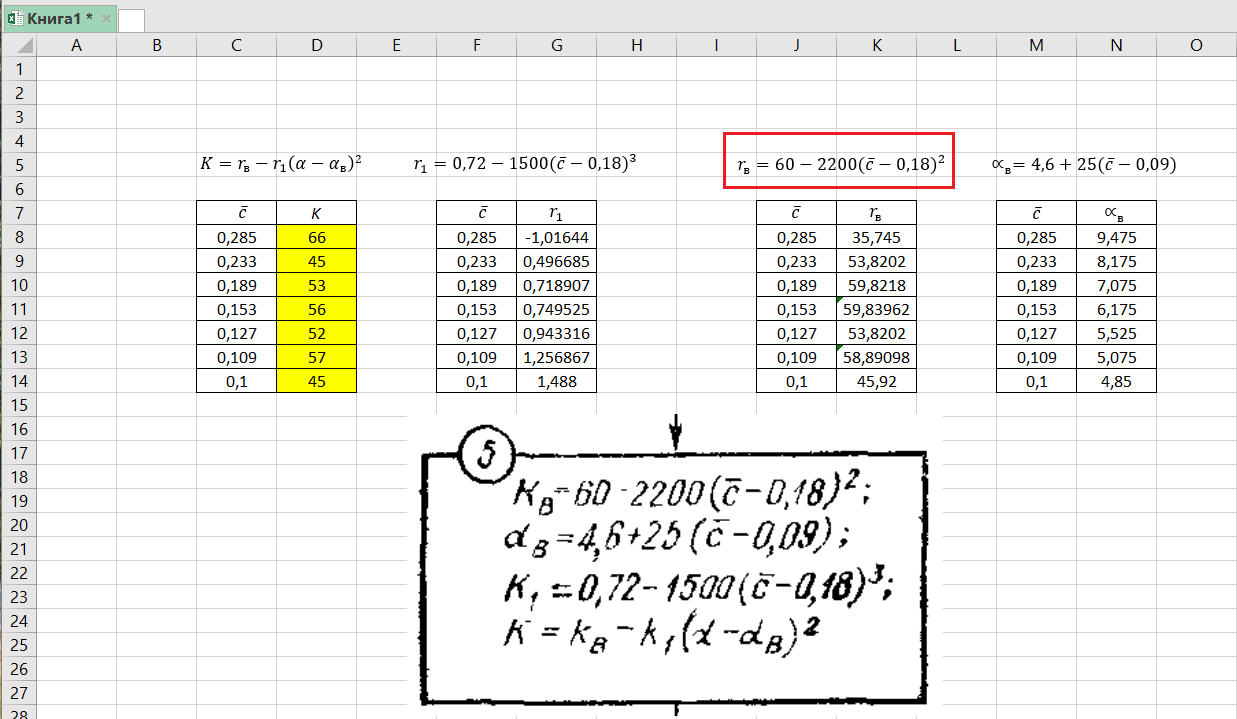Click the Excel icon on Книга1 tab
1237x719 pixels.
click(15, 17)
